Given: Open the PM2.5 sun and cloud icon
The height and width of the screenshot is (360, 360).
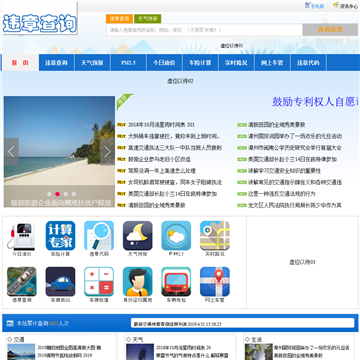Looking at the screenshot, I should pyautogui.click(x=176, y=236).
